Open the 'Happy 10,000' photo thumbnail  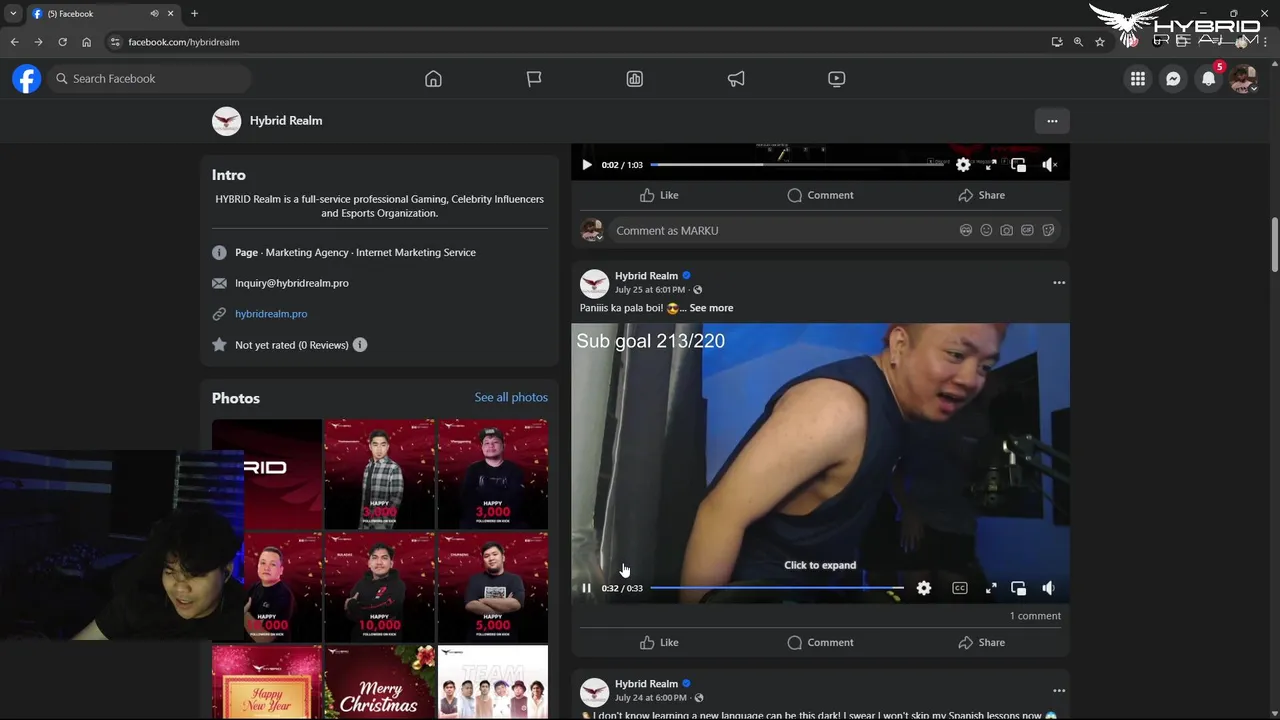point(379,587)
